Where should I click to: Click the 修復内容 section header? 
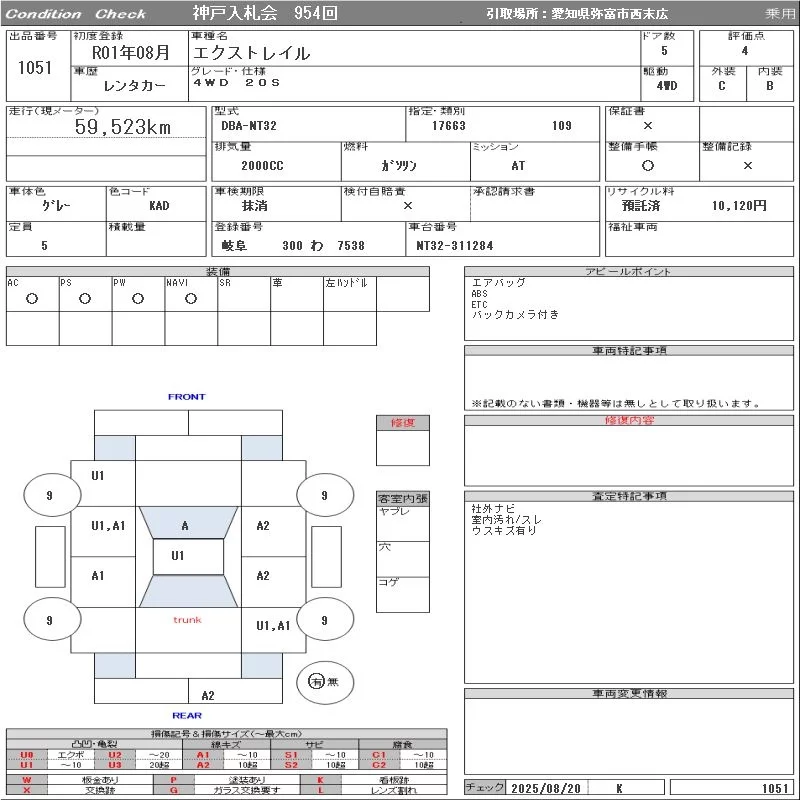coord(629,420)
